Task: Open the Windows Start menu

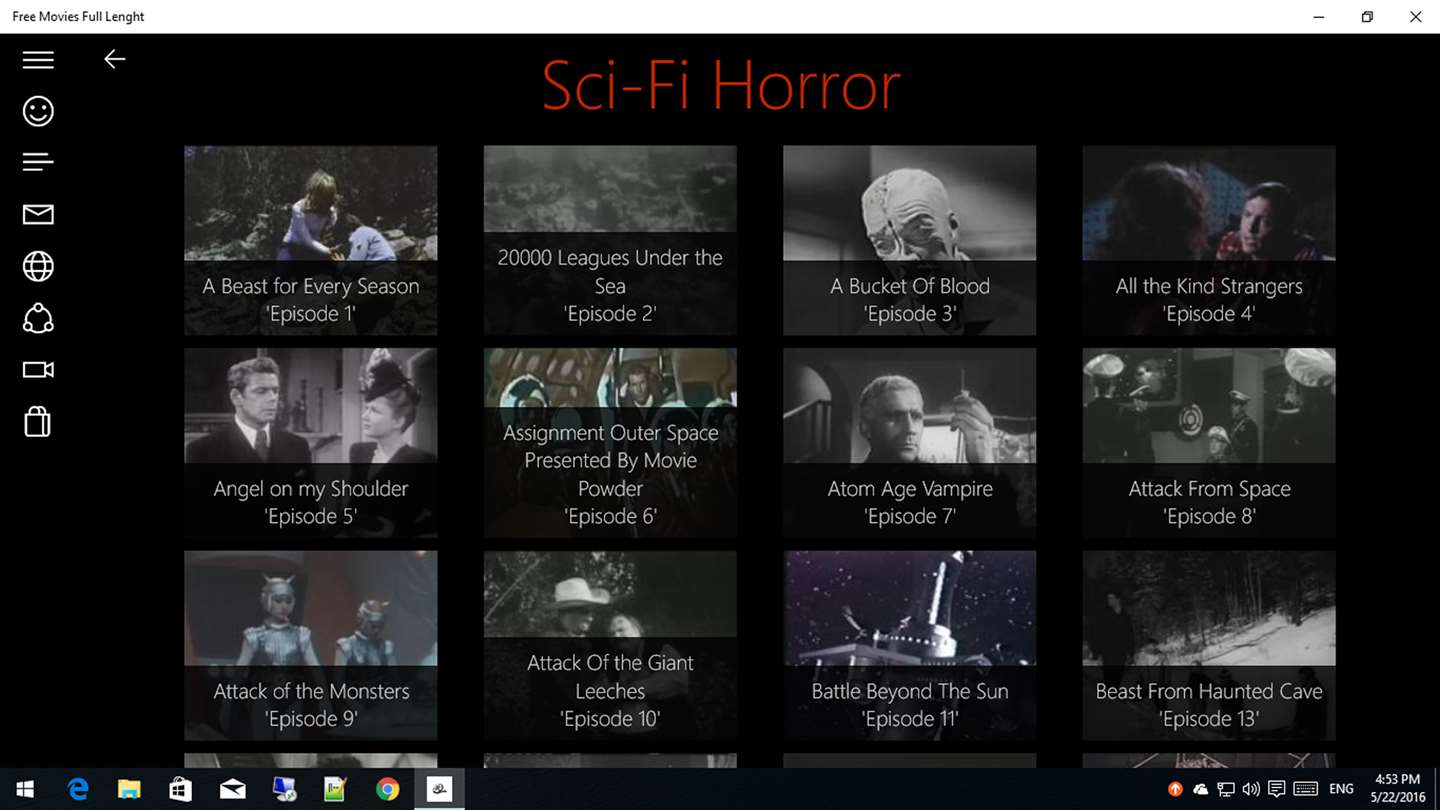Action: (x=25, y=789)
